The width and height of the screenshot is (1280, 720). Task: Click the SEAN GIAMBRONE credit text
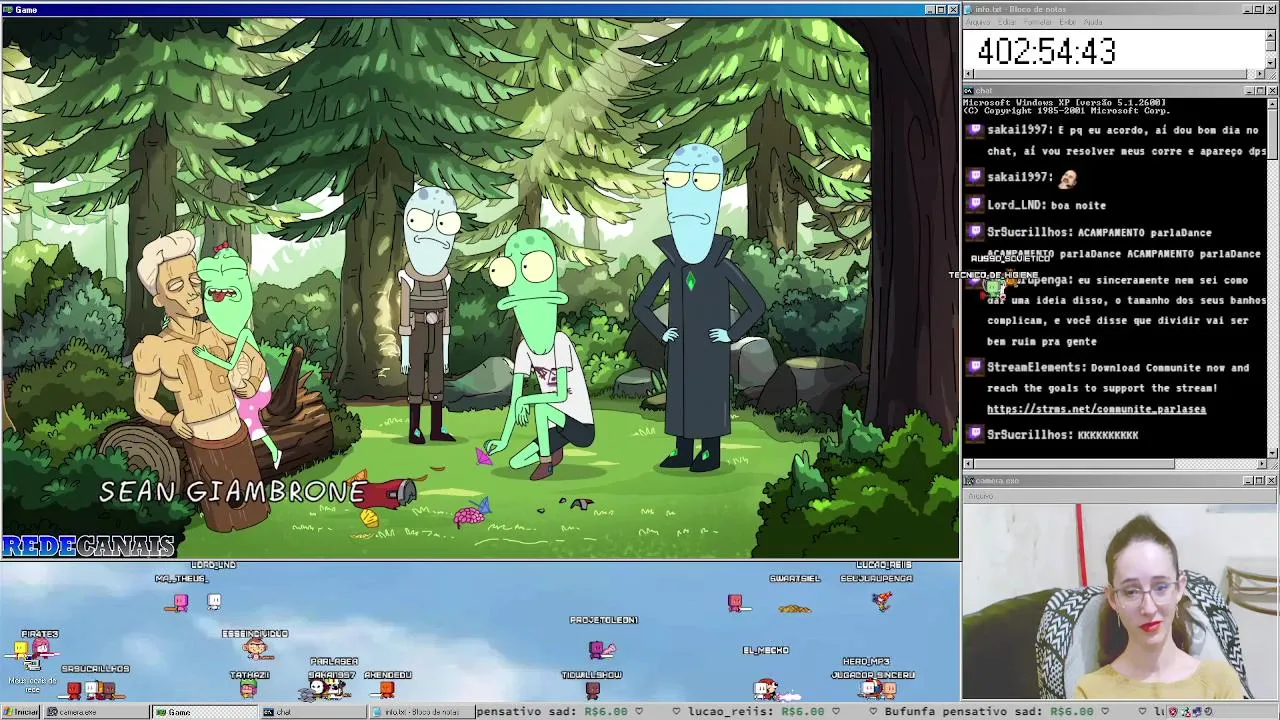(232, 492)
